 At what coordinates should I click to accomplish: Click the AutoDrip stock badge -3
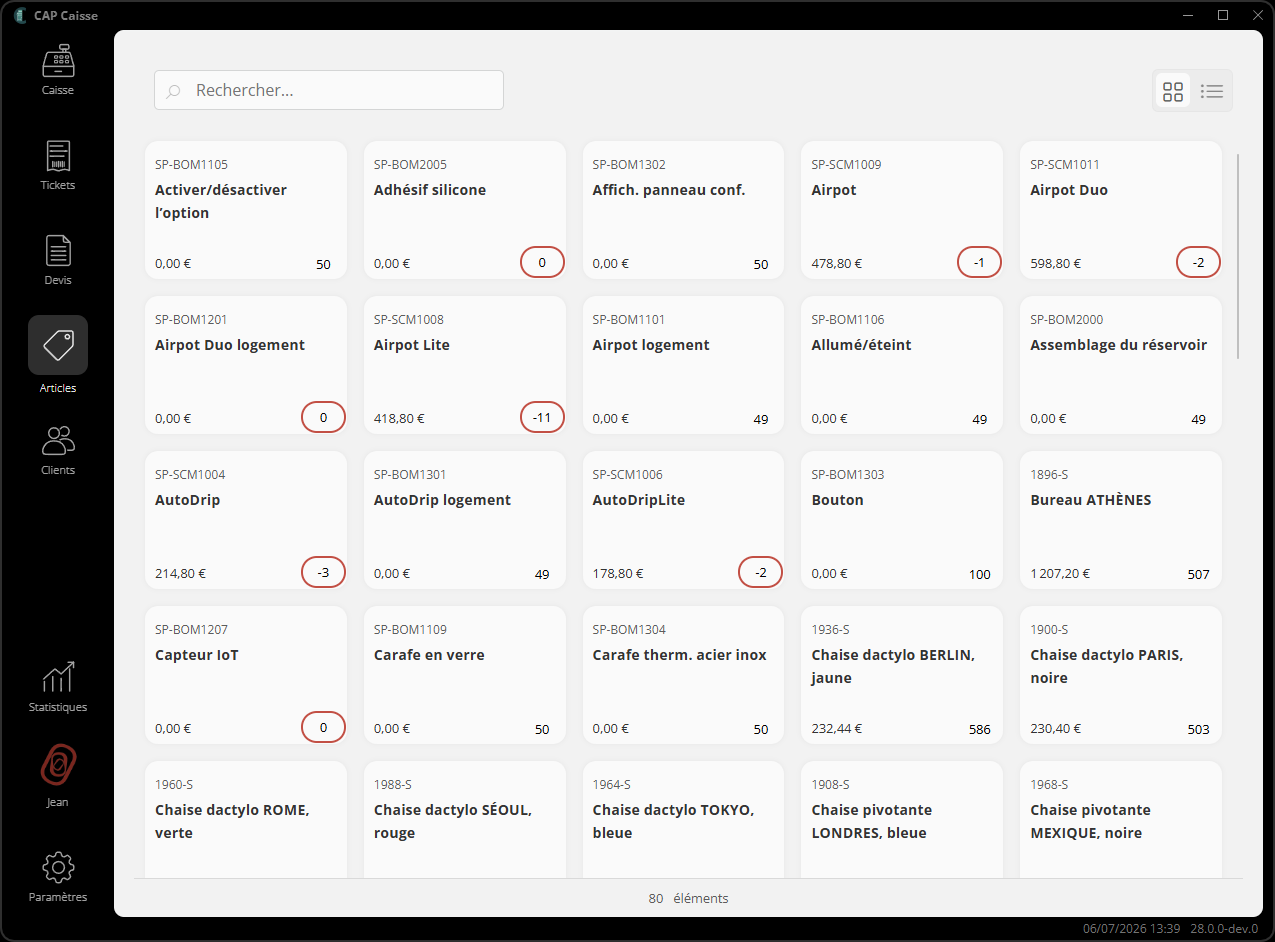click(323, 573)
